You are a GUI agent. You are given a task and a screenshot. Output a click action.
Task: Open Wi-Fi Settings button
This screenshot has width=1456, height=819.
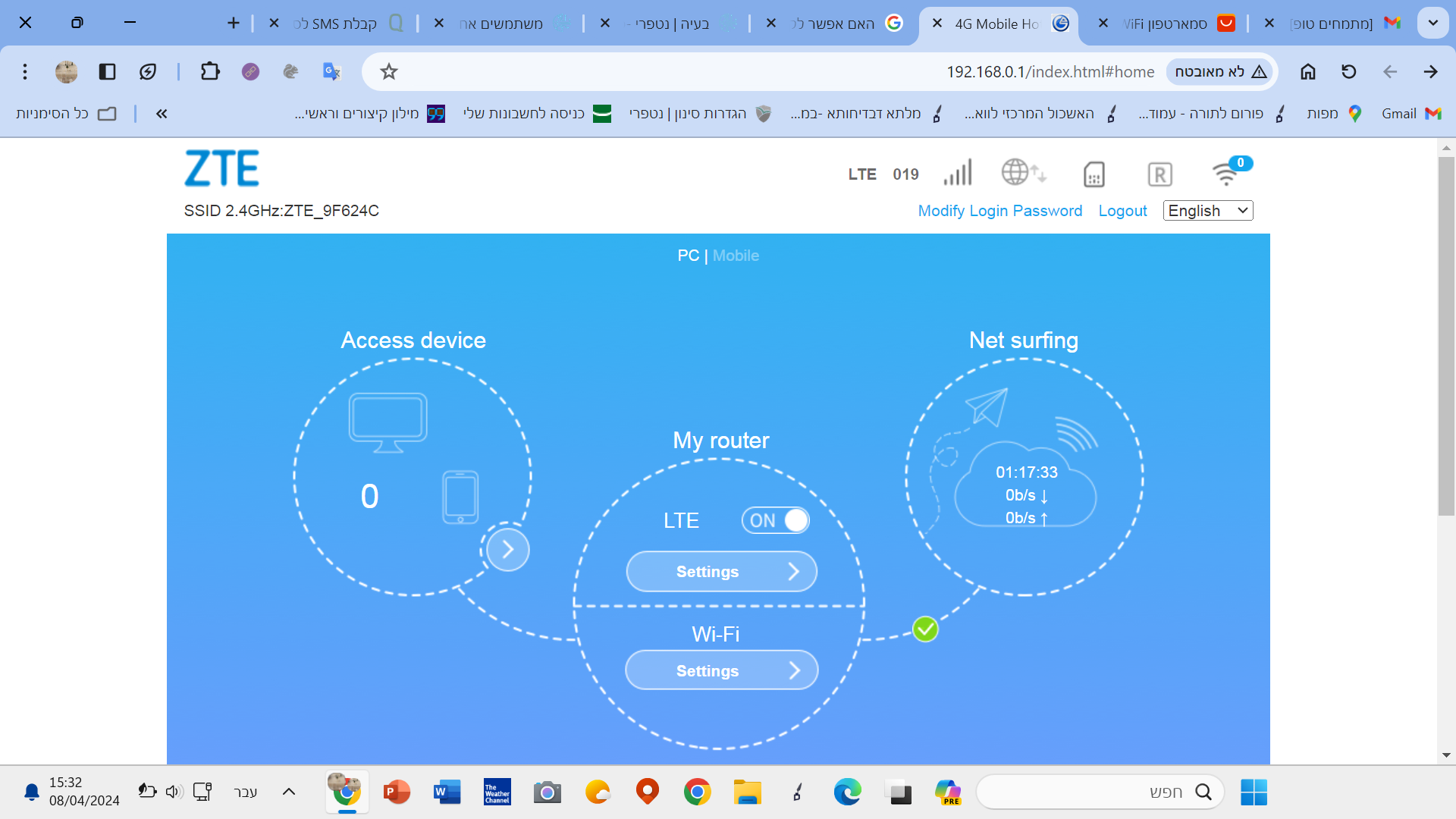pyautogui.click(x=721, y=670)
